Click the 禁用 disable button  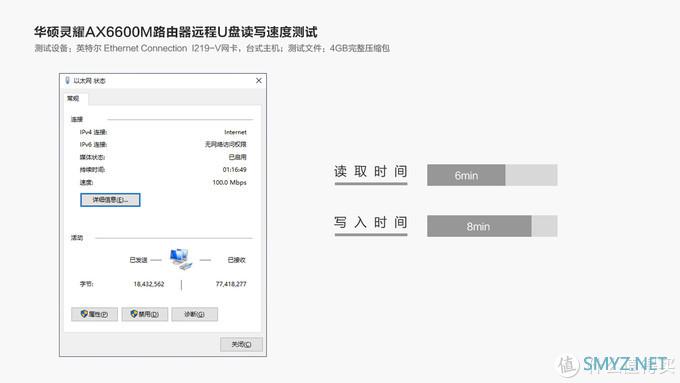[145, 314]
